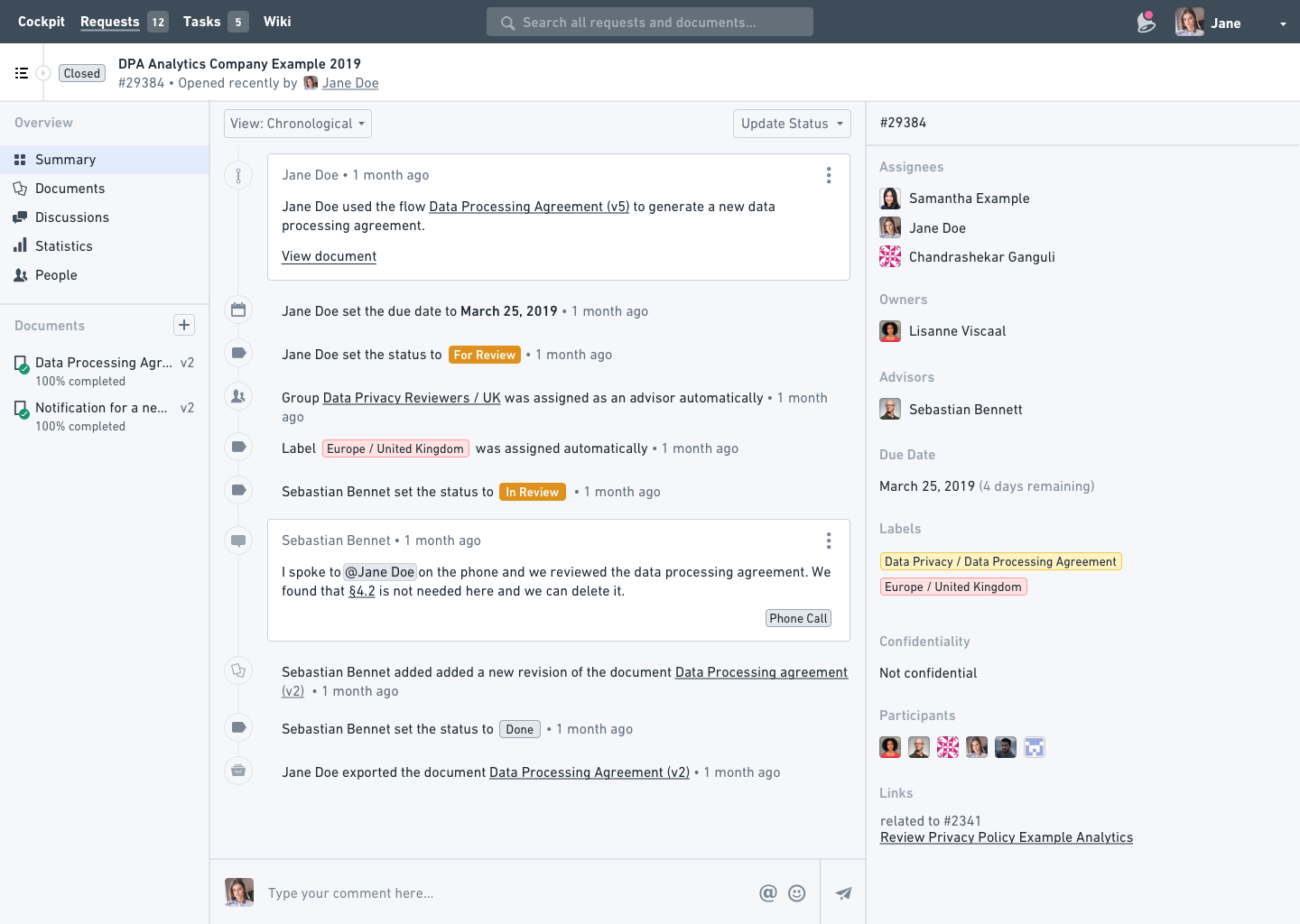The height and width of the screenshot is (924, 1300).
Task: Expand the Jane user account menu
Action: pyautogui.click(x=1282, y=23)
